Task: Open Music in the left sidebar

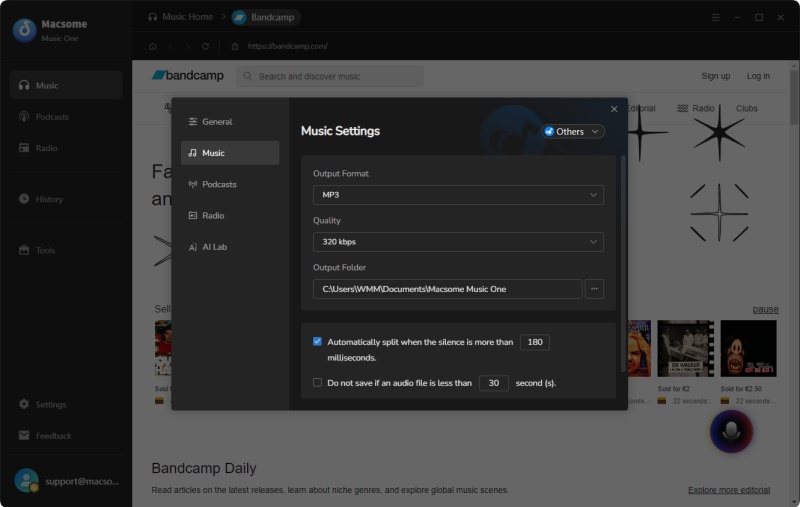Action: tap(66, 85)
